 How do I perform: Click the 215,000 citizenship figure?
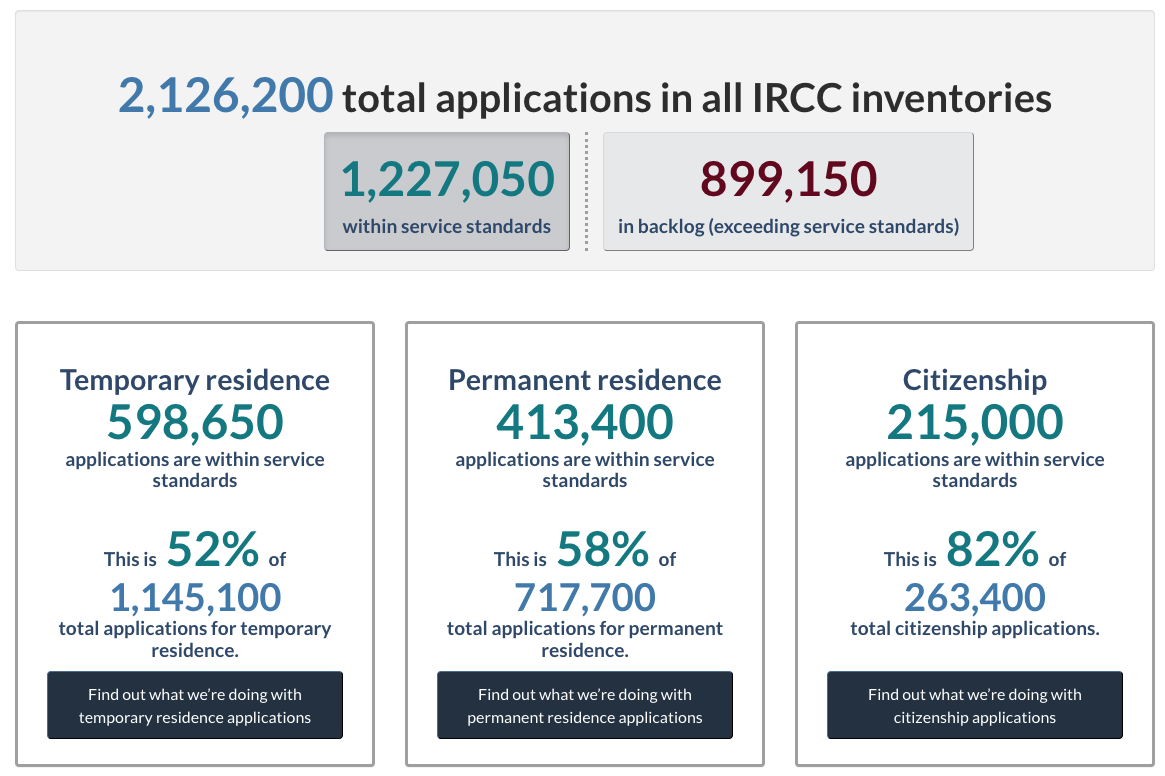[975, 421]
